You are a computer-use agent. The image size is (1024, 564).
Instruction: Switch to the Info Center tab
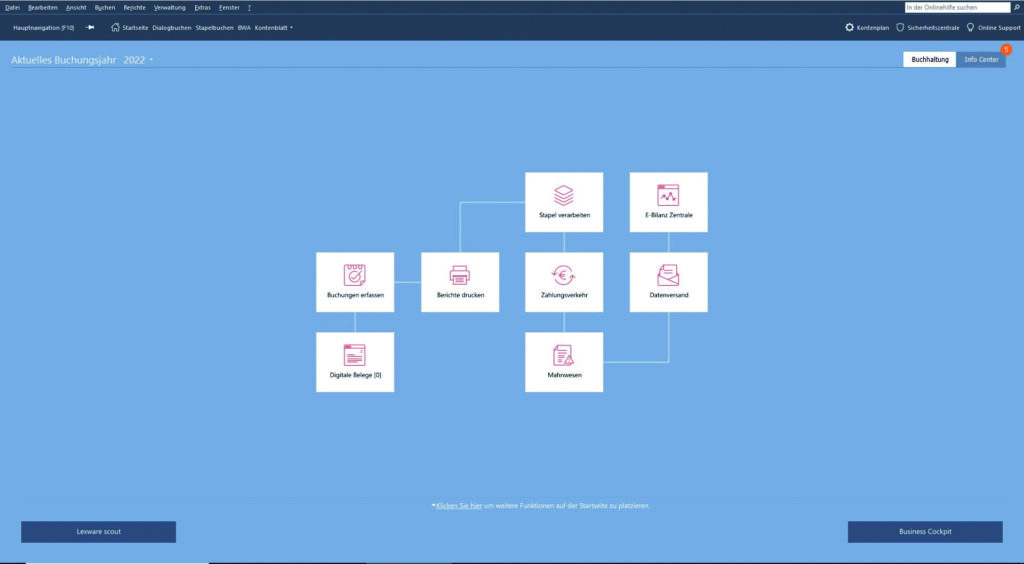point(981,60)
